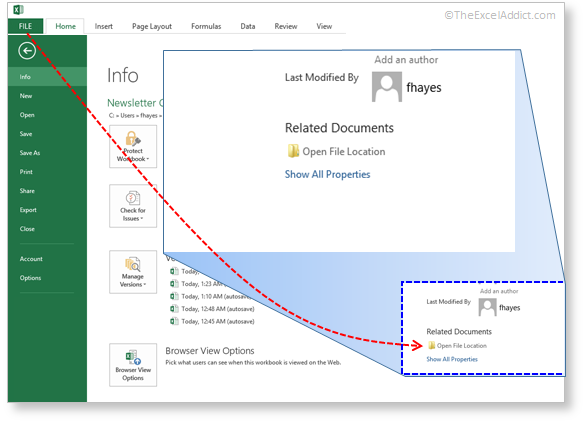The width and height of the screenshot is (585, 421).
Task: Click the file path C: » Users » fhayes
Action: click(135, 116)
